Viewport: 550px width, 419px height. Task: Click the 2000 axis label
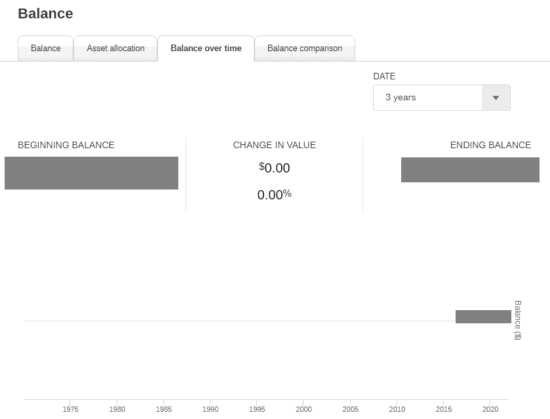303,409
